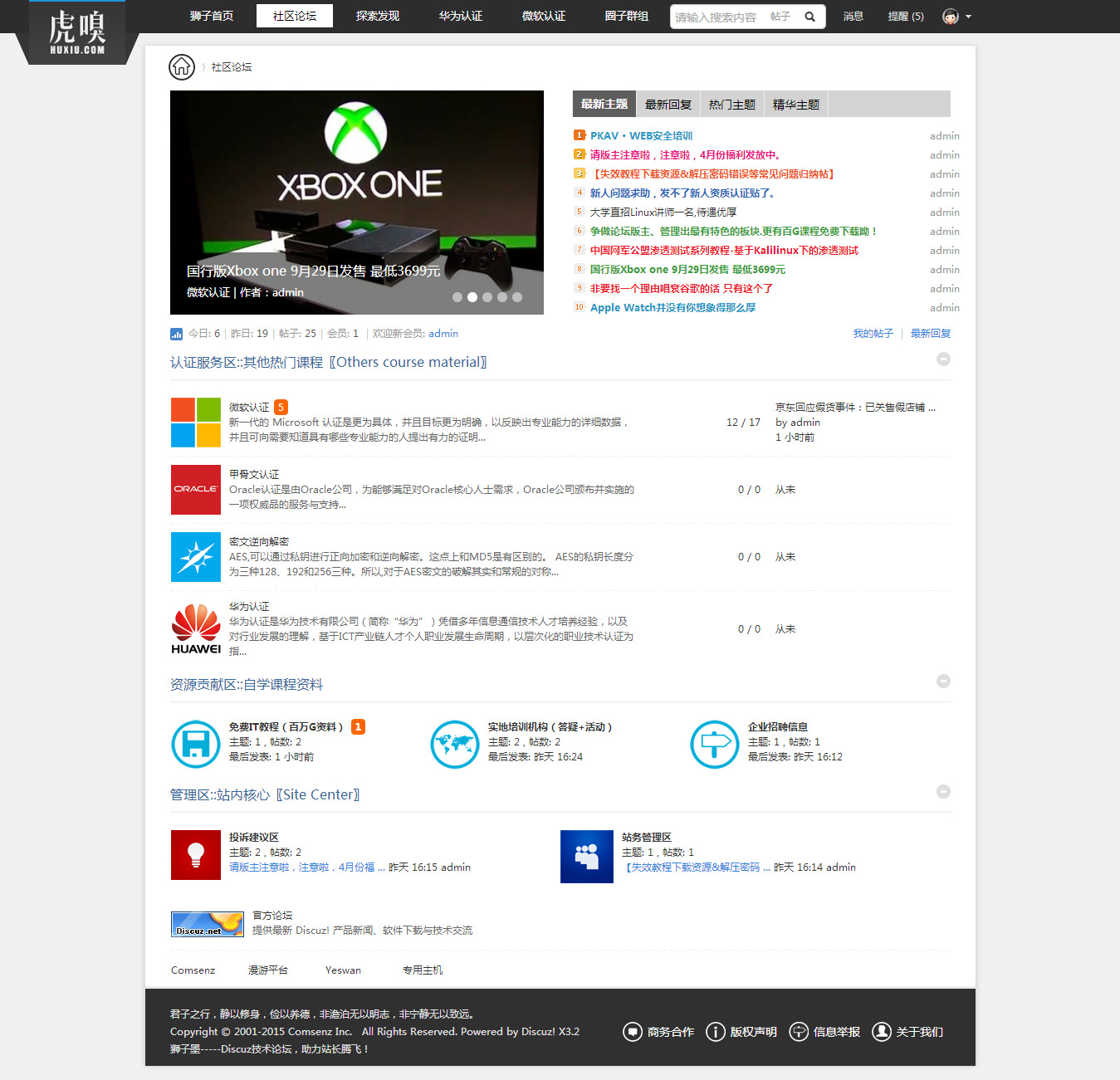Open the user avatar icon
Image resolution: width=1120 pixels, height=1080 pixels.
951,17
